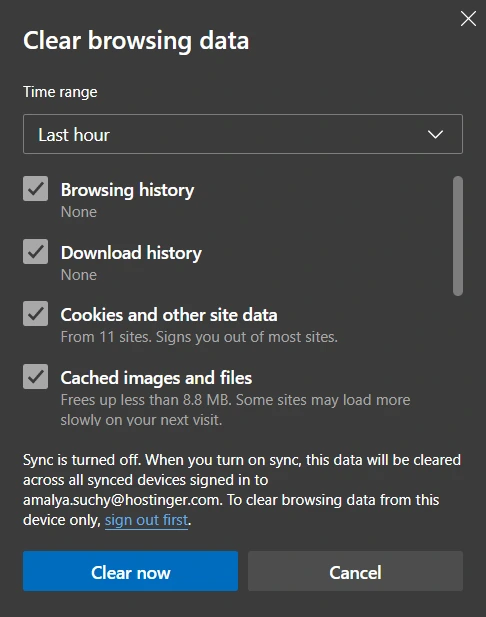Select the Browsing history label text
The height and width of the screenshot is (617, 486).
click(128, 190)
